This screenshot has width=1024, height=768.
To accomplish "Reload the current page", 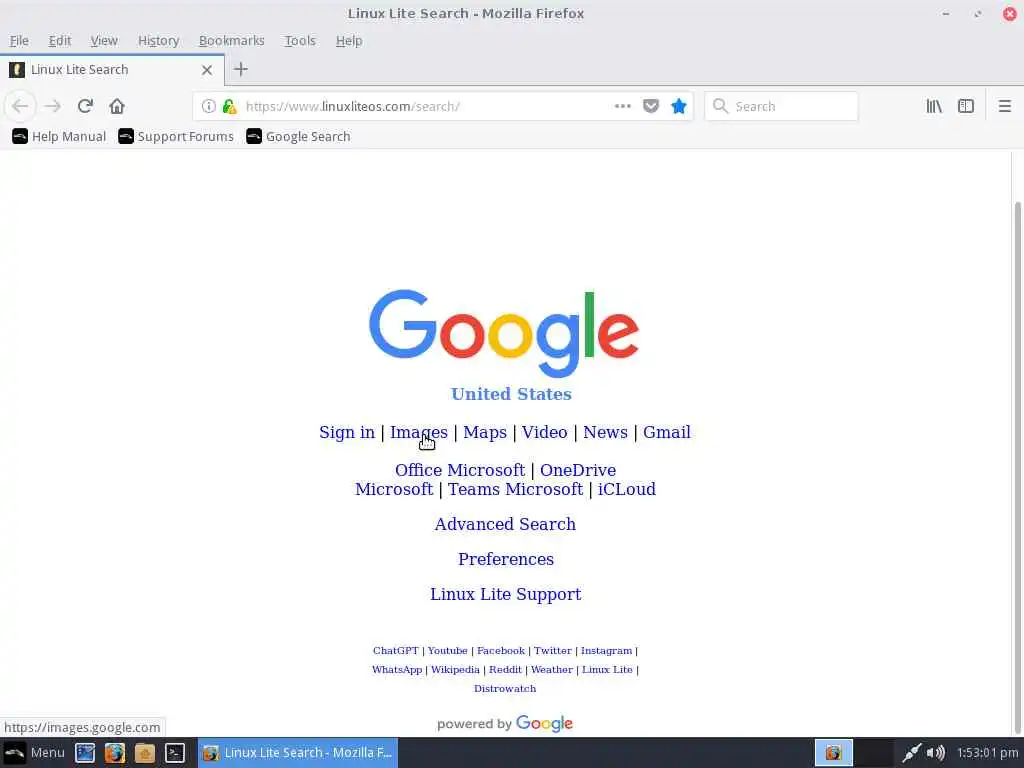I will point(86,106).
